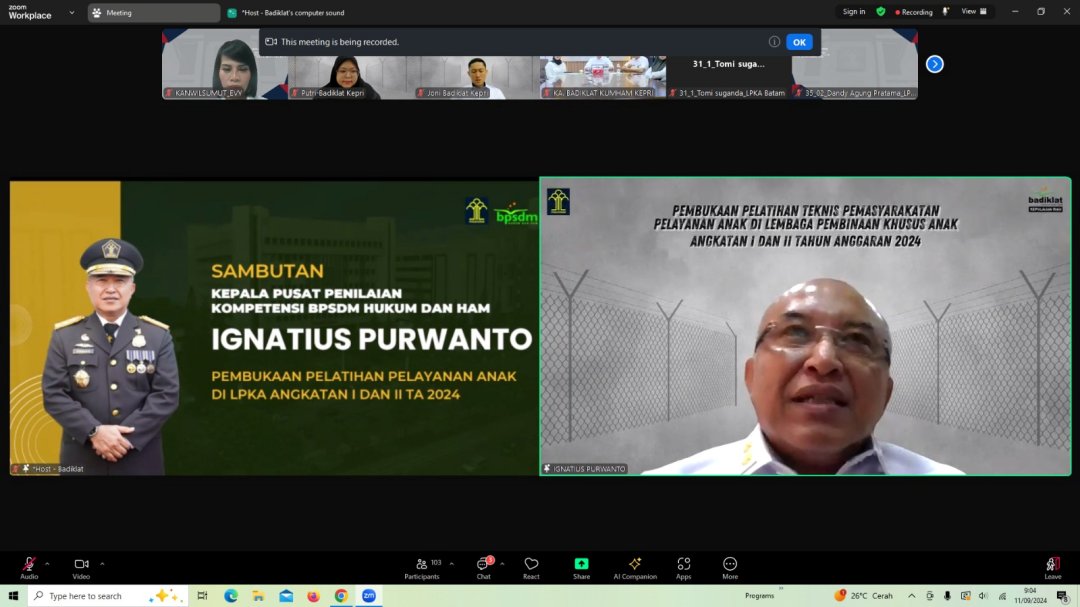This screenshot has width=1080, height=607.
Task: Click the recording notice info icon
Action: click(774, 42)
